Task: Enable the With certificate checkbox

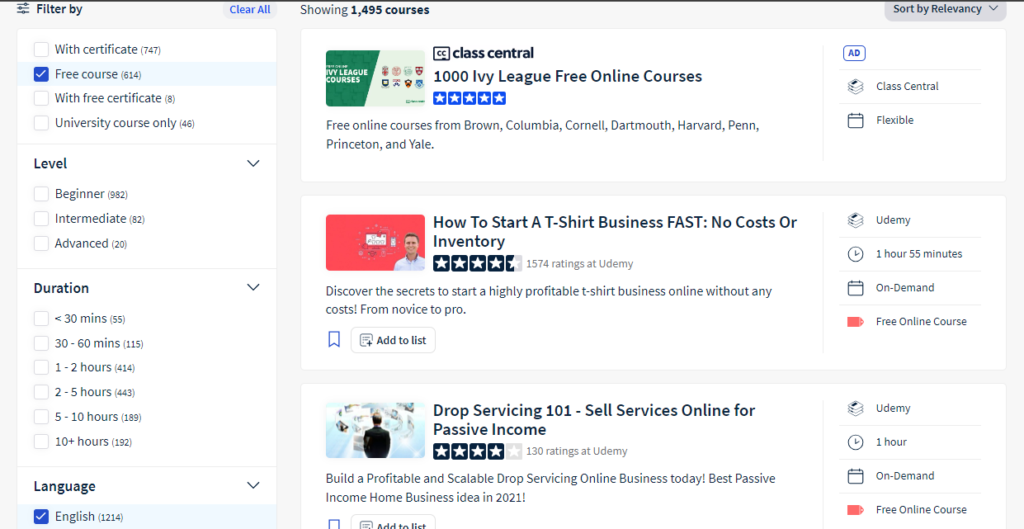Action: (41, 50)
